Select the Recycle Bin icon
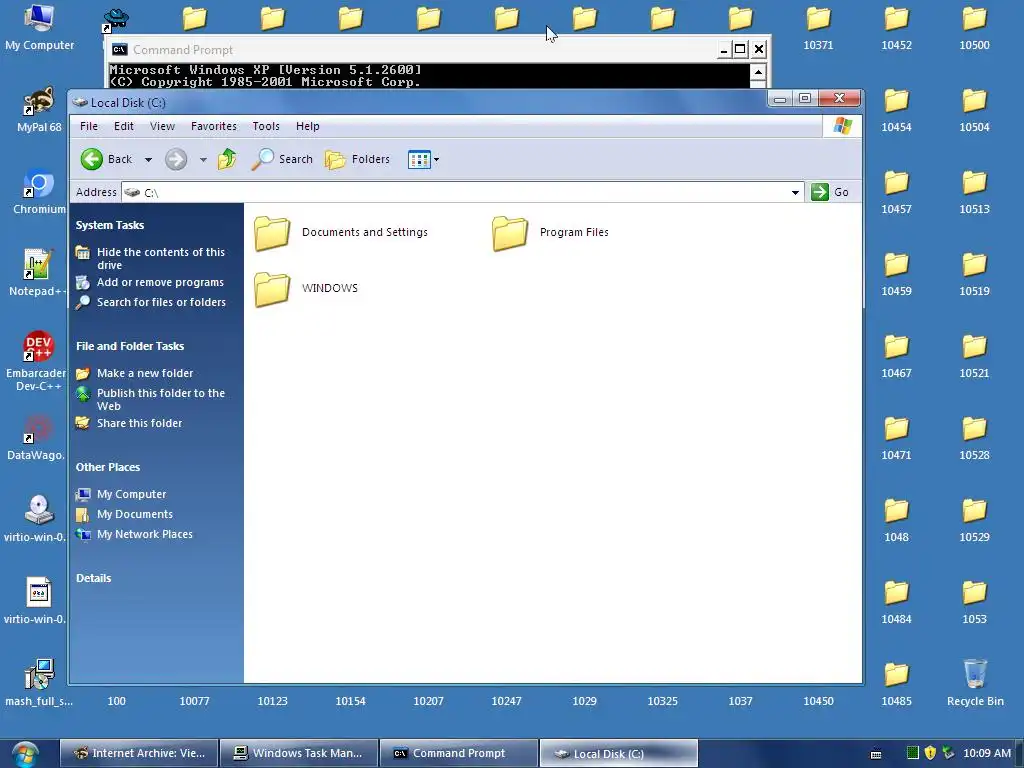This screenshot has height=768, width=1024. tap(975, 683)
